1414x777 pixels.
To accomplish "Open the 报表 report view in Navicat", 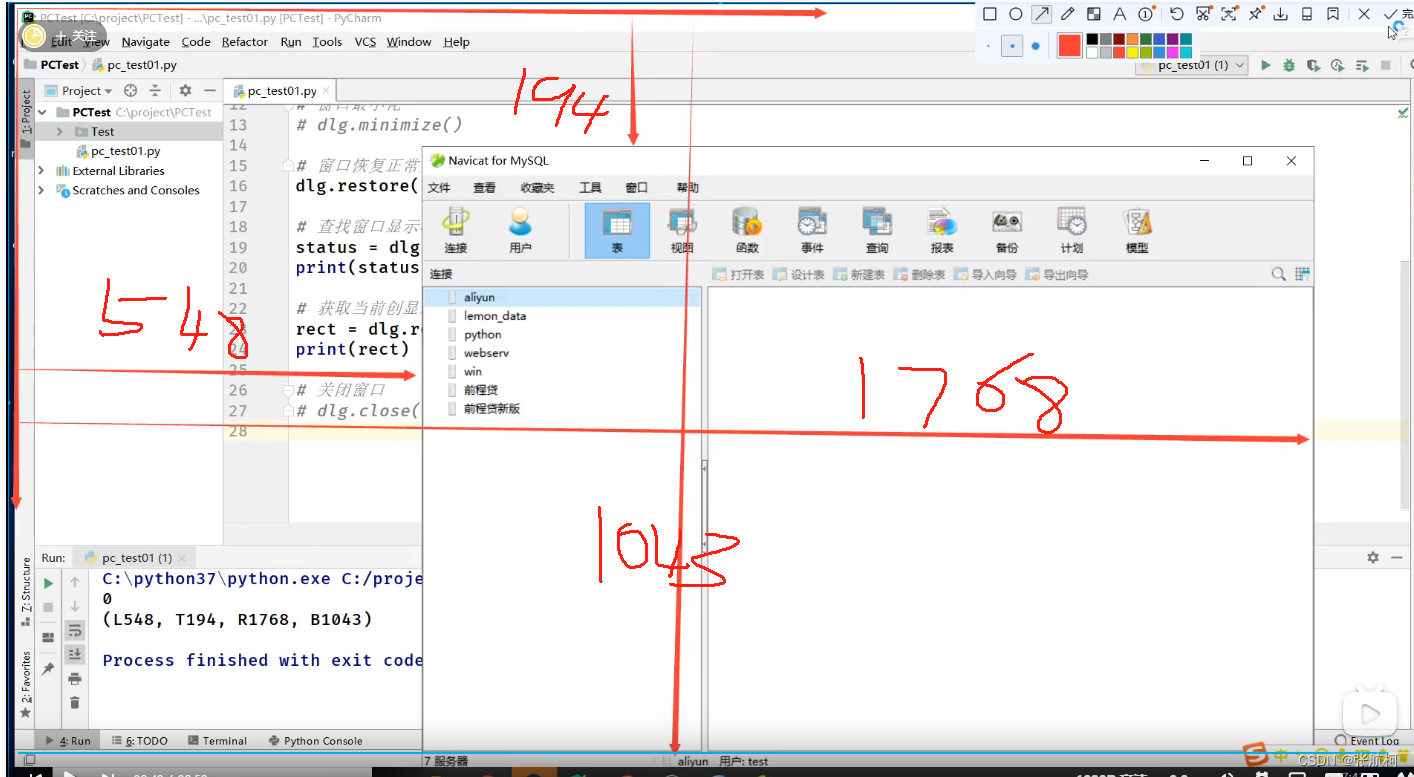I will coord(942,231).
